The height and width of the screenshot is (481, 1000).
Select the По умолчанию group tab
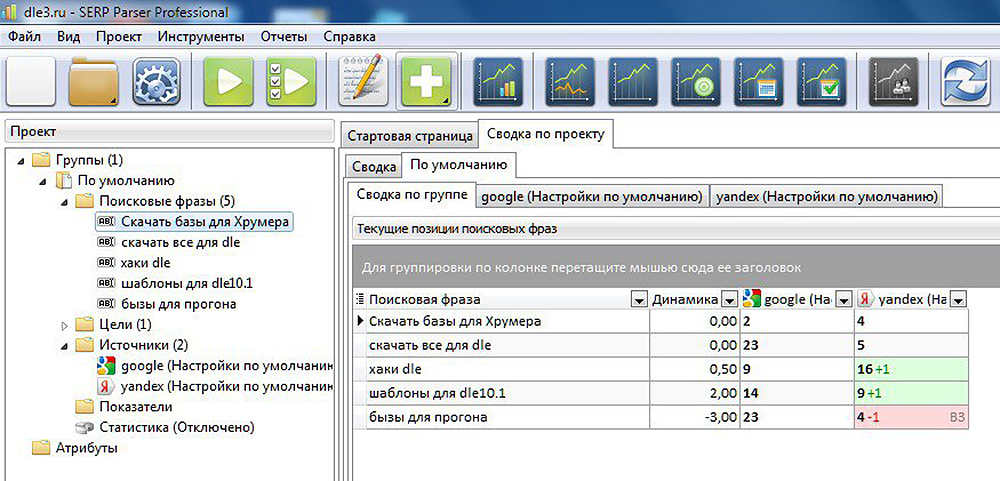(x=459, y=165)
